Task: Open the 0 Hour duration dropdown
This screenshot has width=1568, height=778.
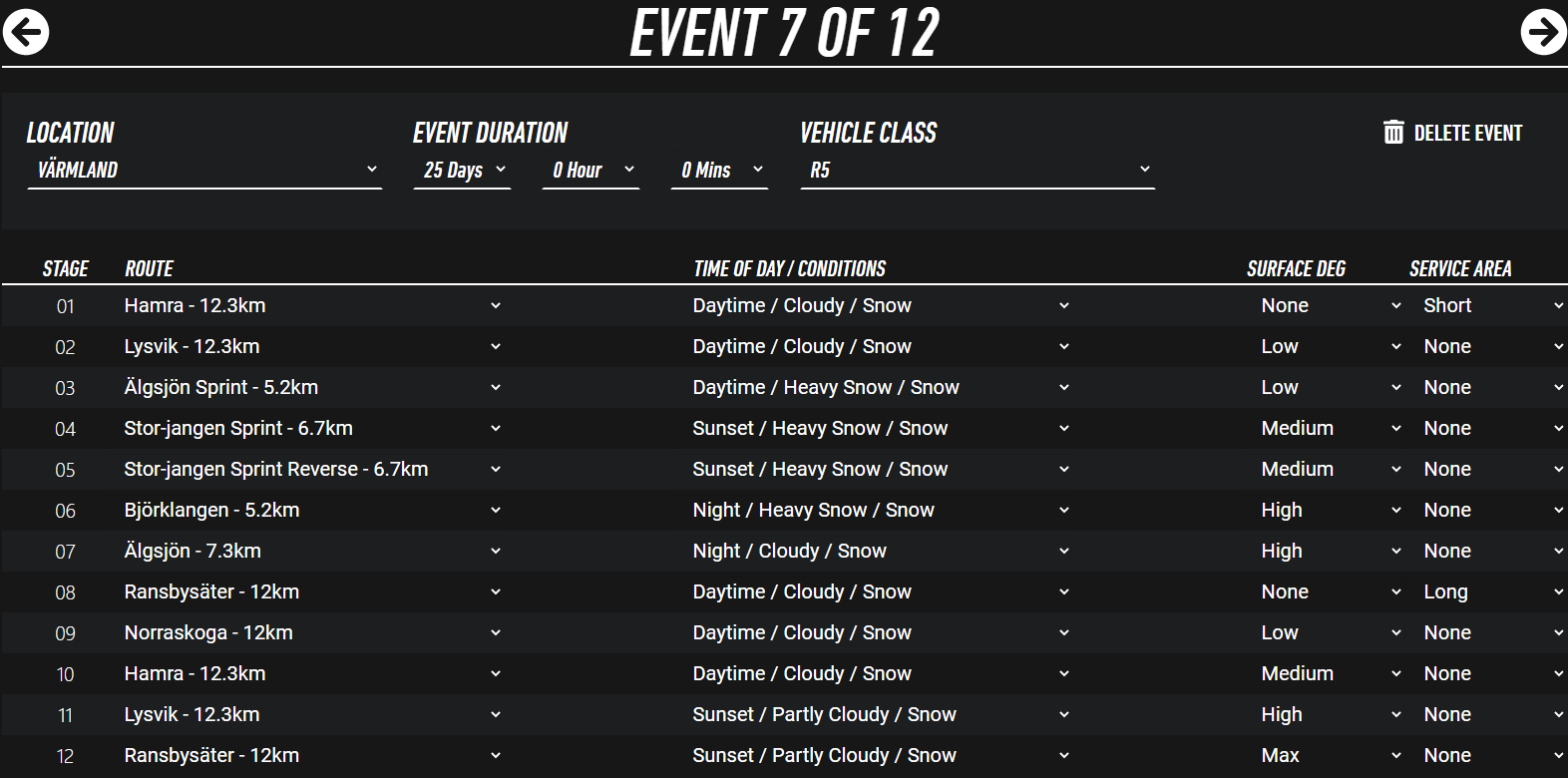Action: click(590, 170)
